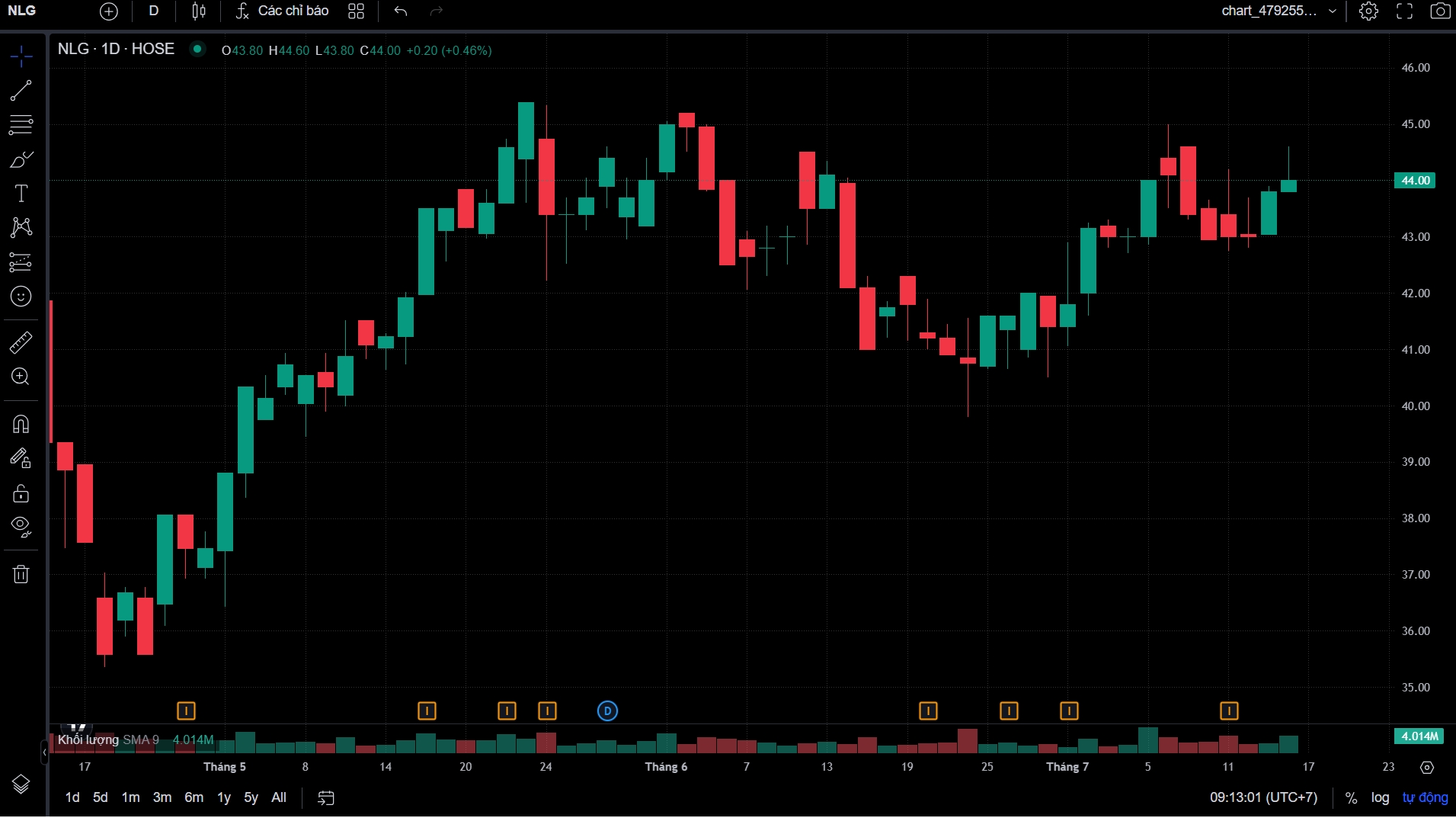Open the forecasting and measurement tools

(x=21, y=262)
